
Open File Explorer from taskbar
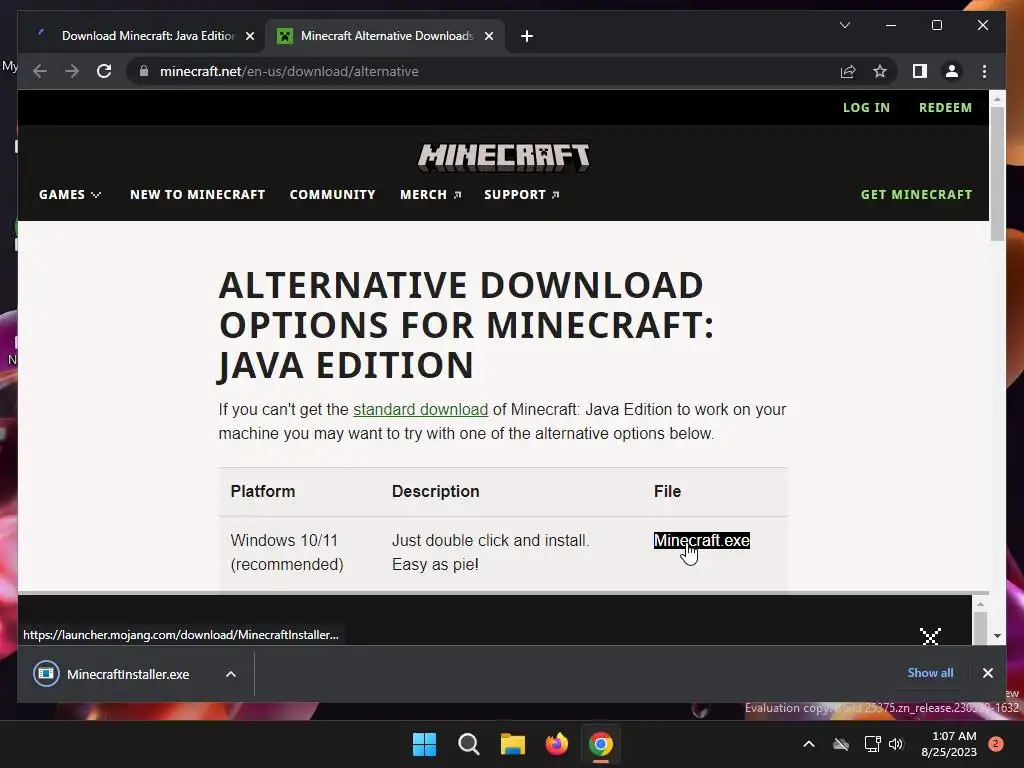click(x=513, y=744)
